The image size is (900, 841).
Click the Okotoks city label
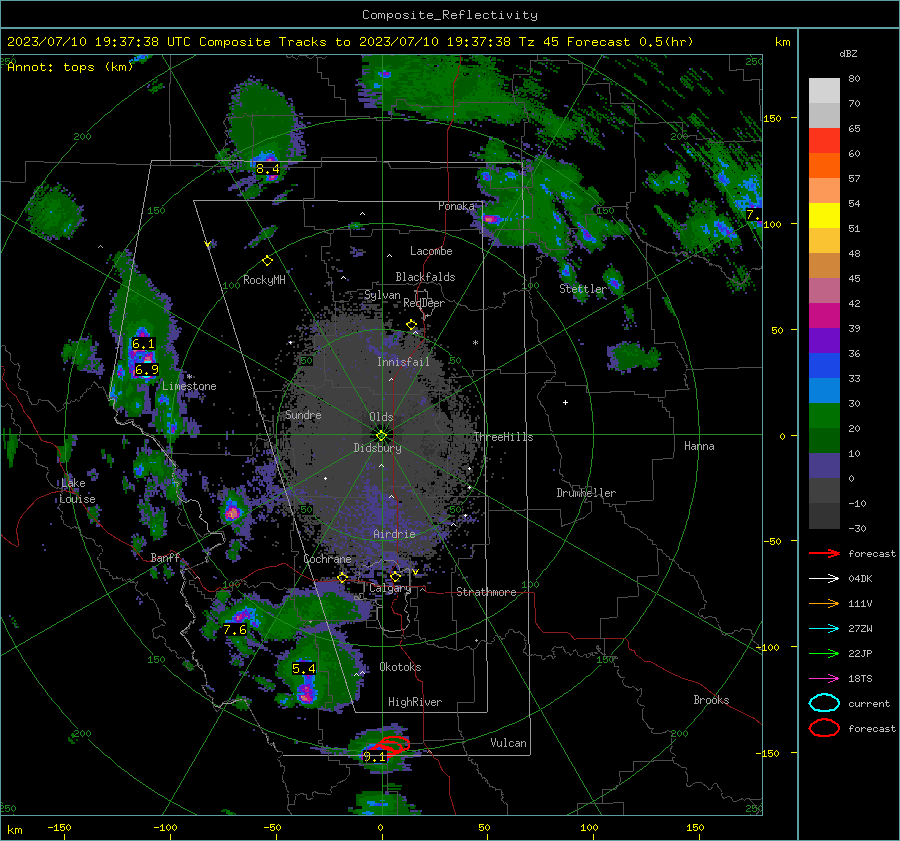pos(400,668)
